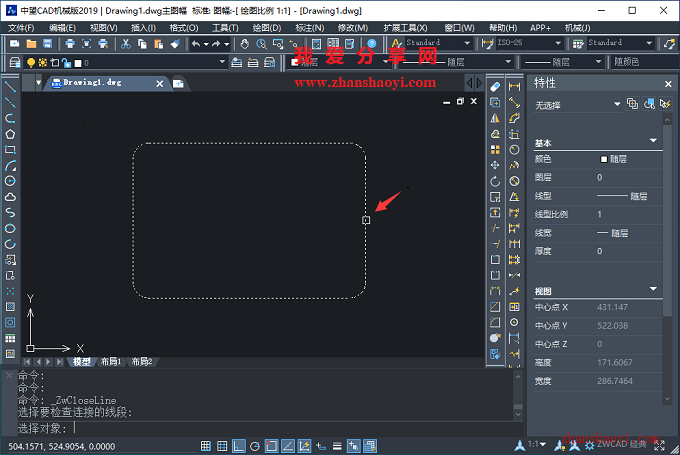Switch to the 布局2 tab
This screenshot has height=455, width=680.
coord(142,361)
